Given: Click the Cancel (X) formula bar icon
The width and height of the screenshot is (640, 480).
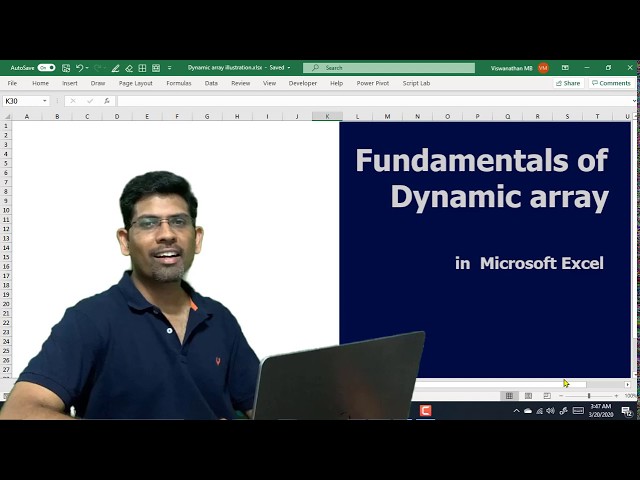Looking at the screenshot, I should (73, 101).
